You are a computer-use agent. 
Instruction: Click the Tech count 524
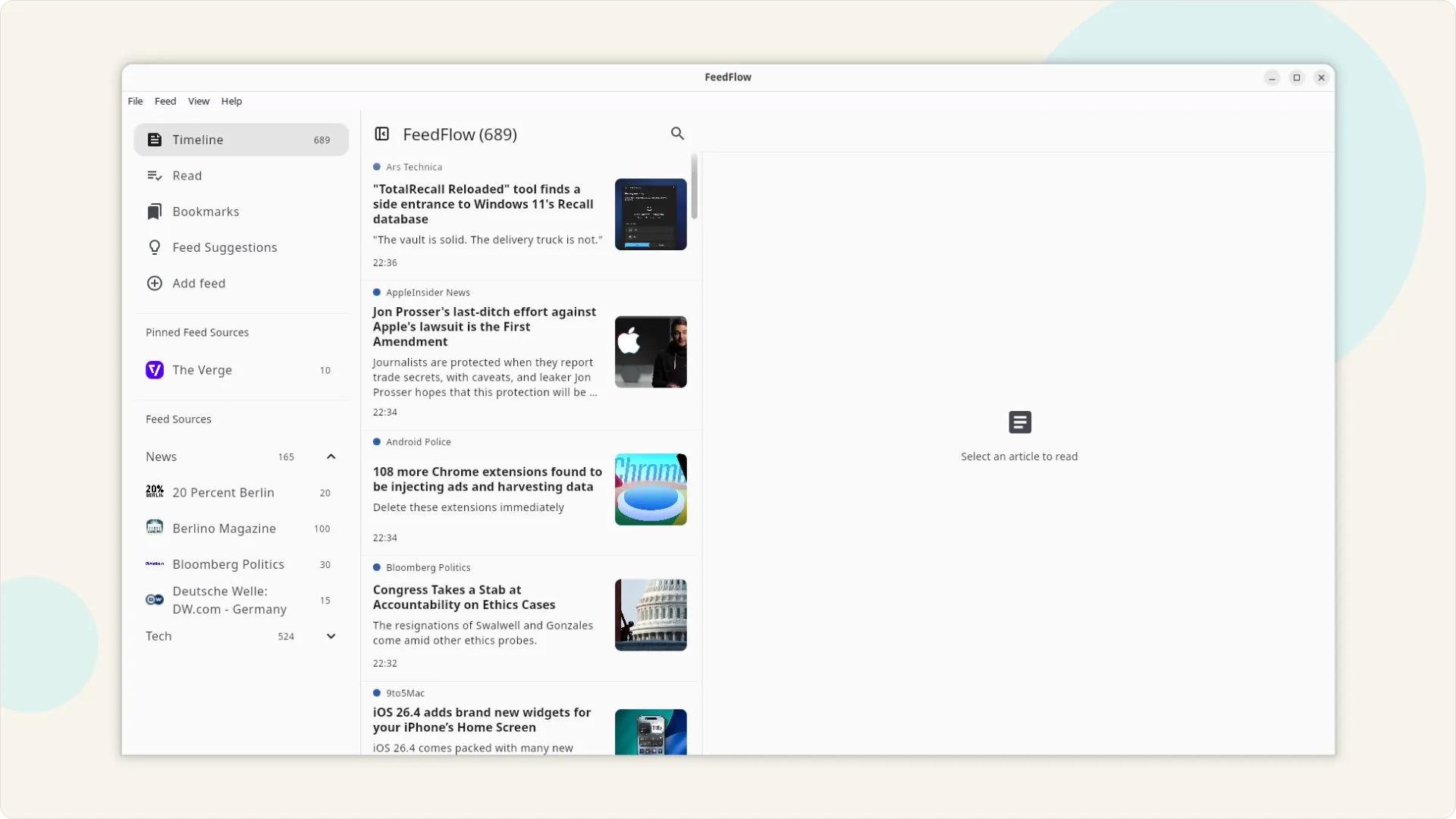pos(286,636)
